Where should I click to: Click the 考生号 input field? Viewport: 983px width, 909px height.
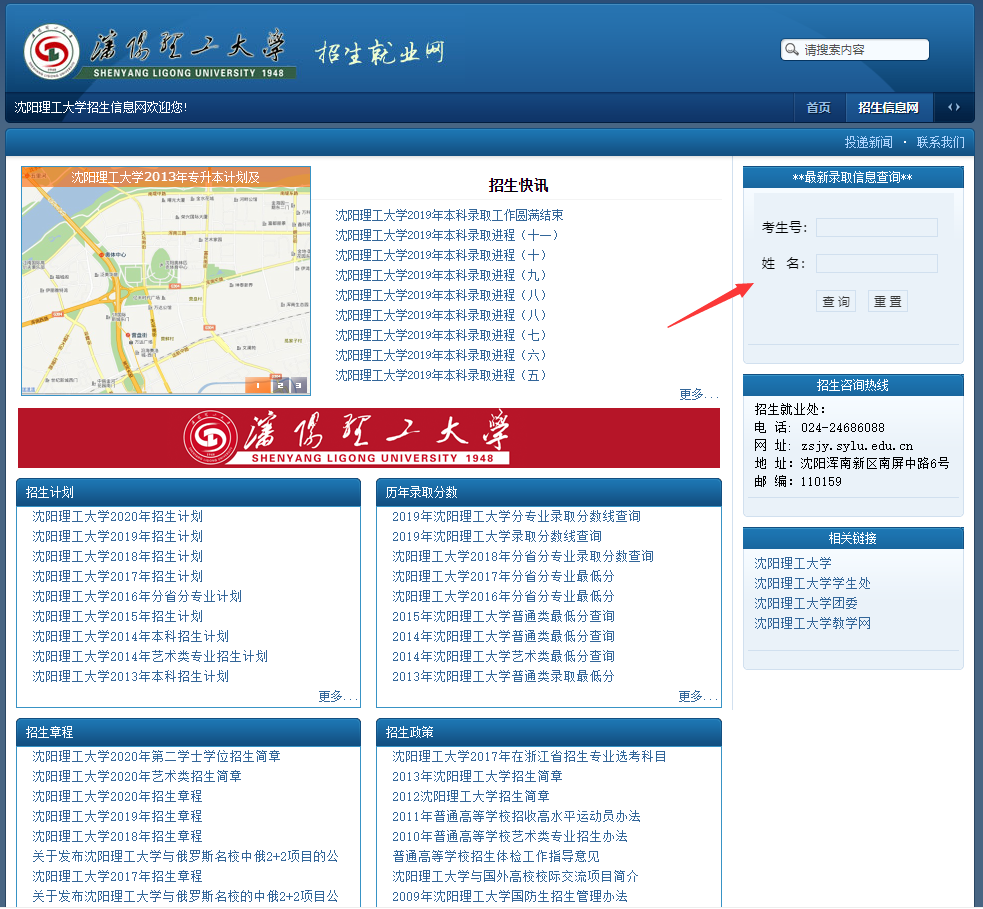coord(876,228)
